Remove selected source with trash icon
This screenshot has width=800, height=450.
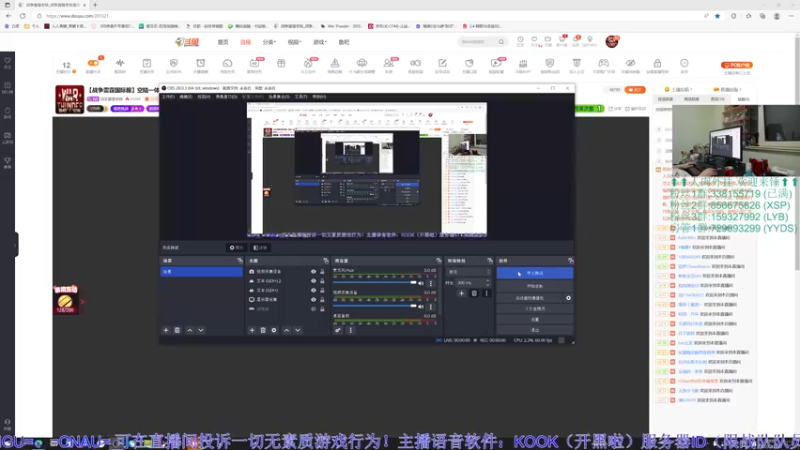262,330
